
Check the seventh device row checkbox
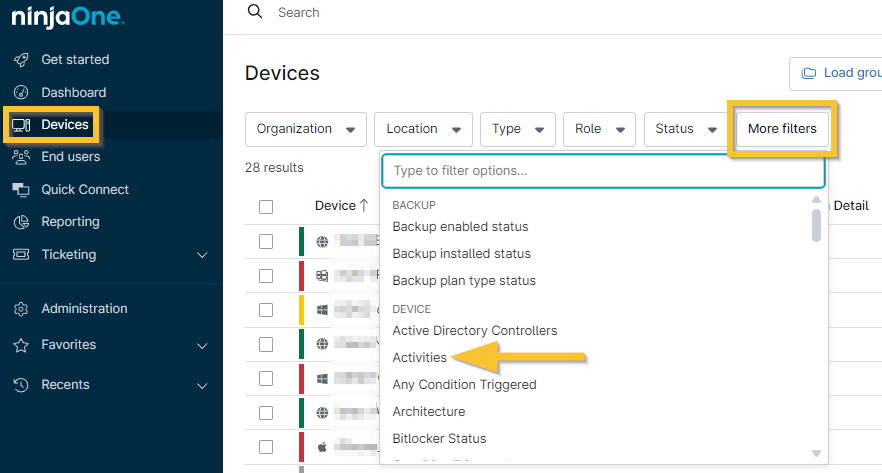pos(266,447)
